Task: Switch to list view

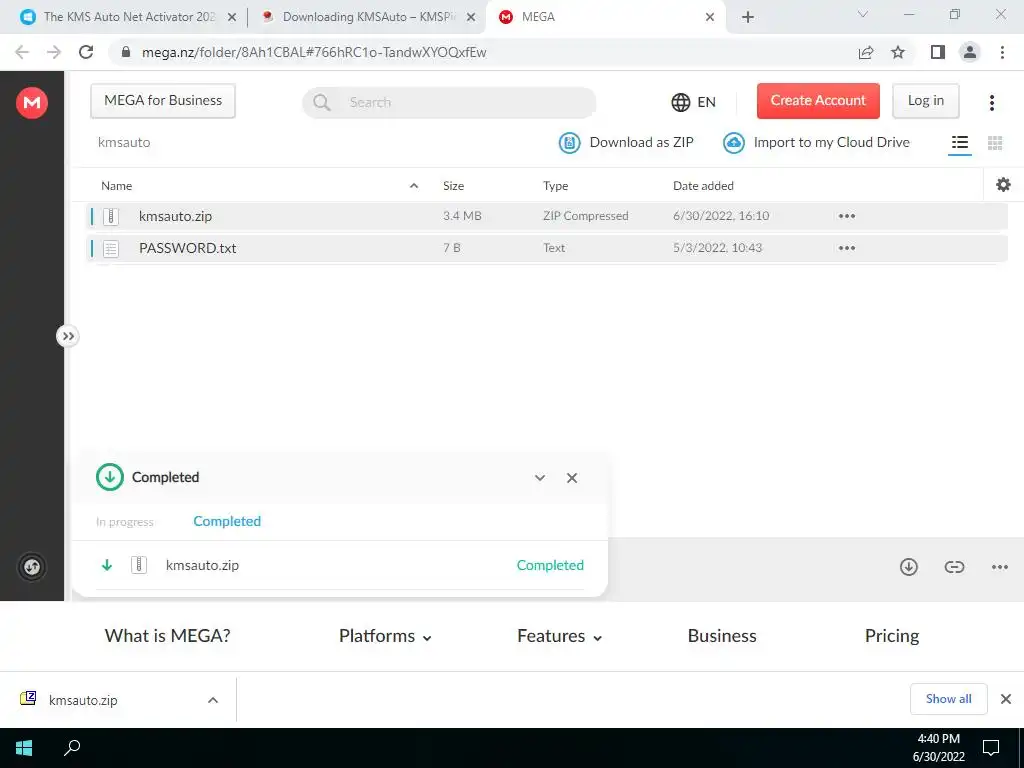Action: pos(959,142)
